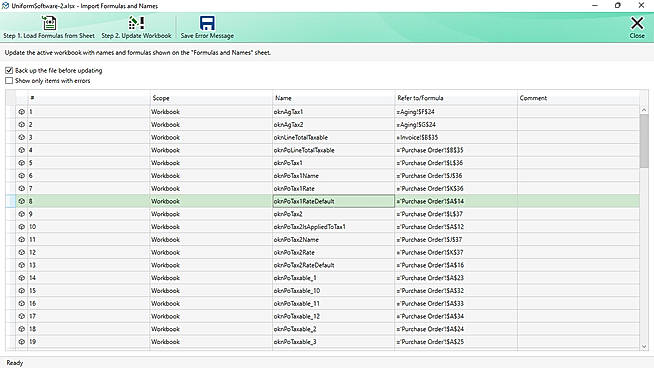Click status icon in row 15
654x368 pixels.
(22, 290)
